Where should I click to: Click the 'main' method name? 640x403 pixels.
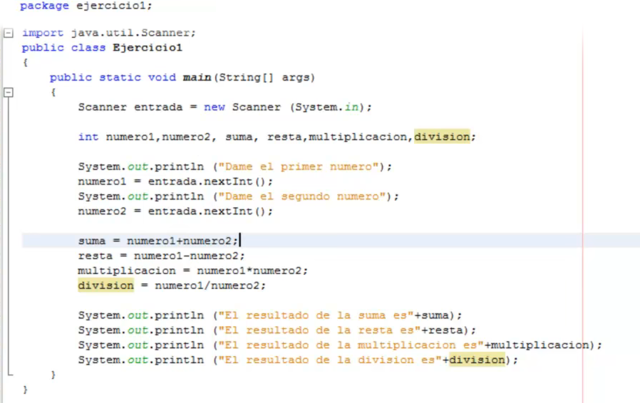197,78
